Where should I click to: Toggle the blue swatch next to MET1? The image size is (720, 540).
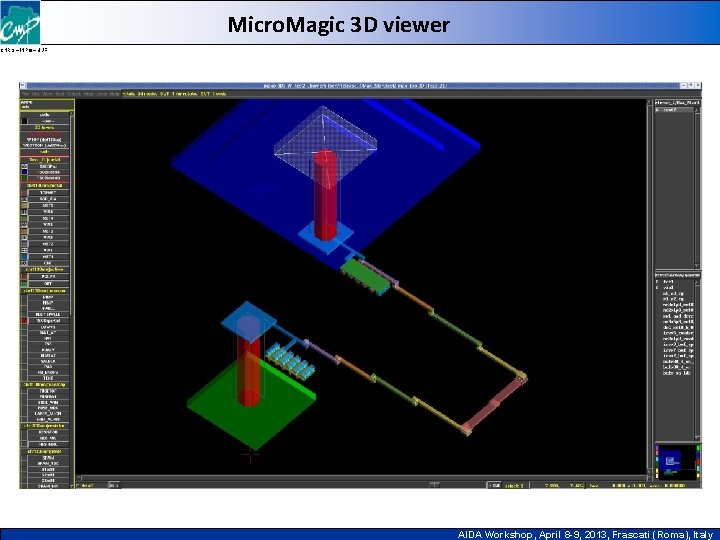[x=24, y=257]
